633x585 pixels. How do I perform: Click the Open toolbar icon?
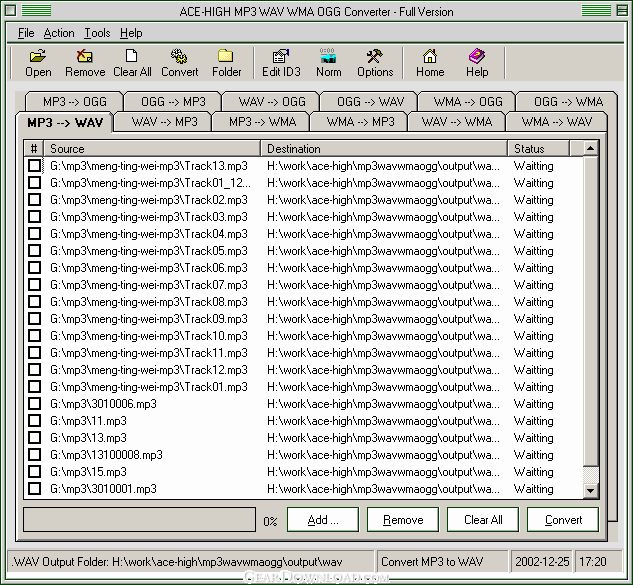click(x=38, y=63)
